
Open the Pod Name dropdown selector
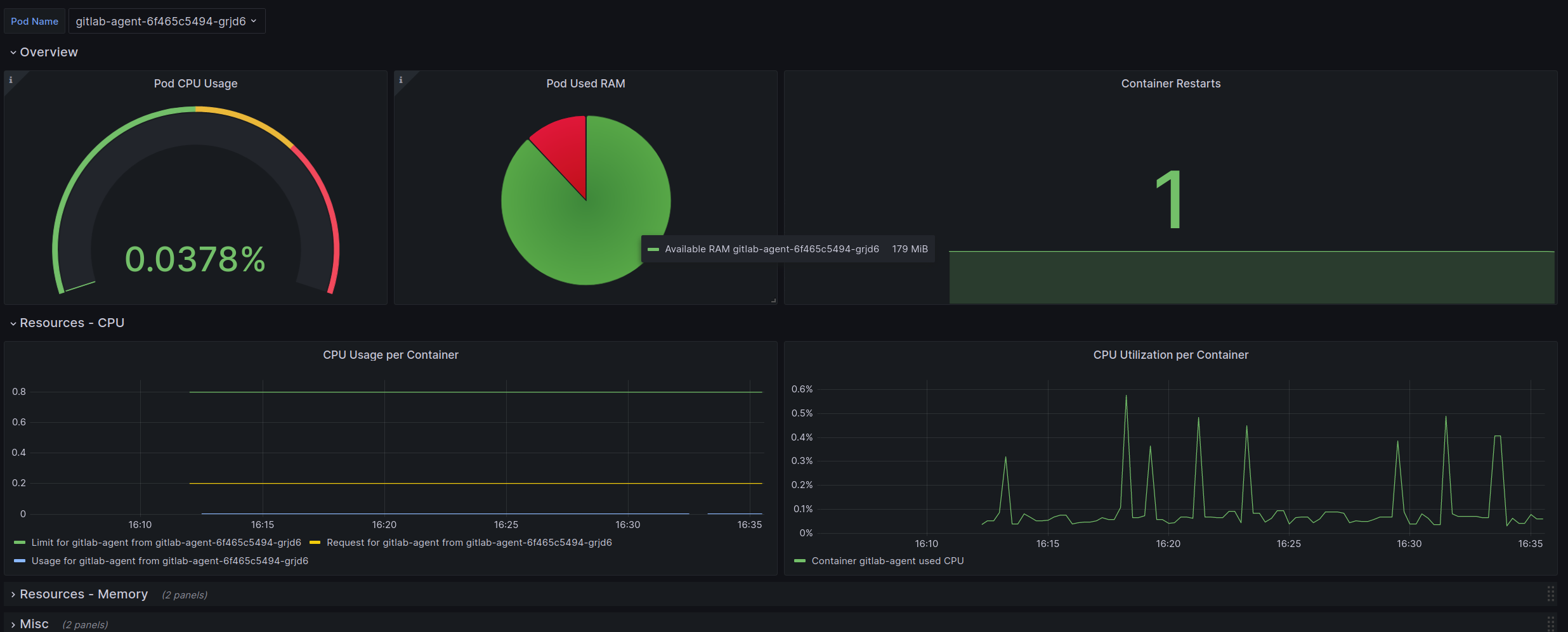(x=166, y=22)
